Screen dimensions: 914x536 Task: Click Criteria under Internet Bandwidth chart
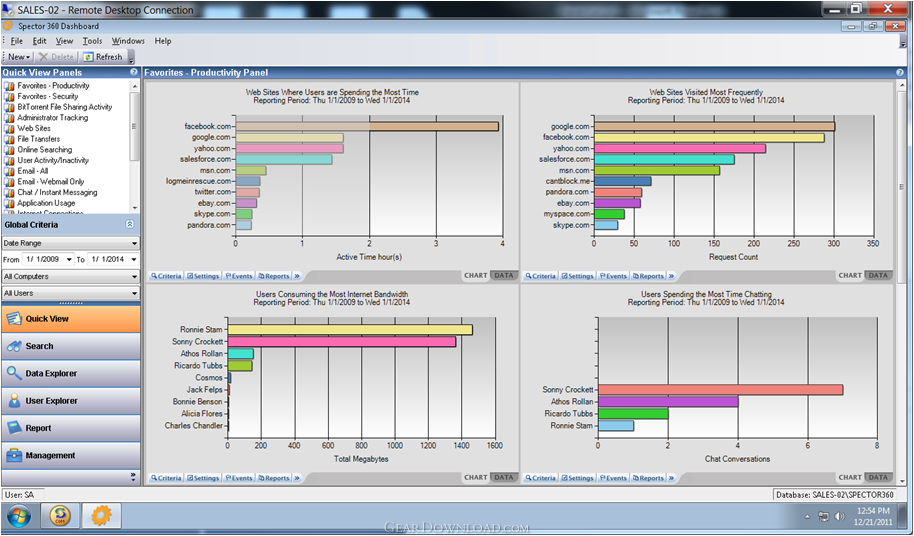pos(166,478)
